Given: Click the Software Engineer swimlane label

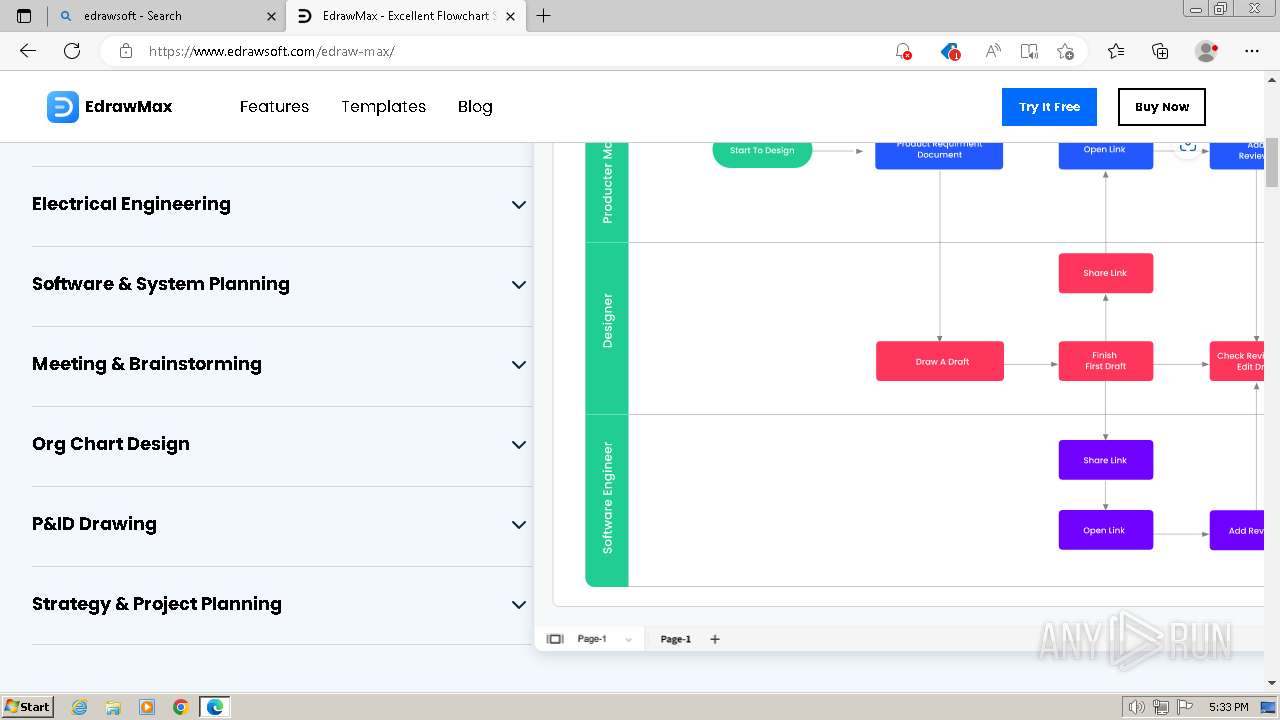Looking at the screenshot, I should pyautogui.click(x=607, y=498).
